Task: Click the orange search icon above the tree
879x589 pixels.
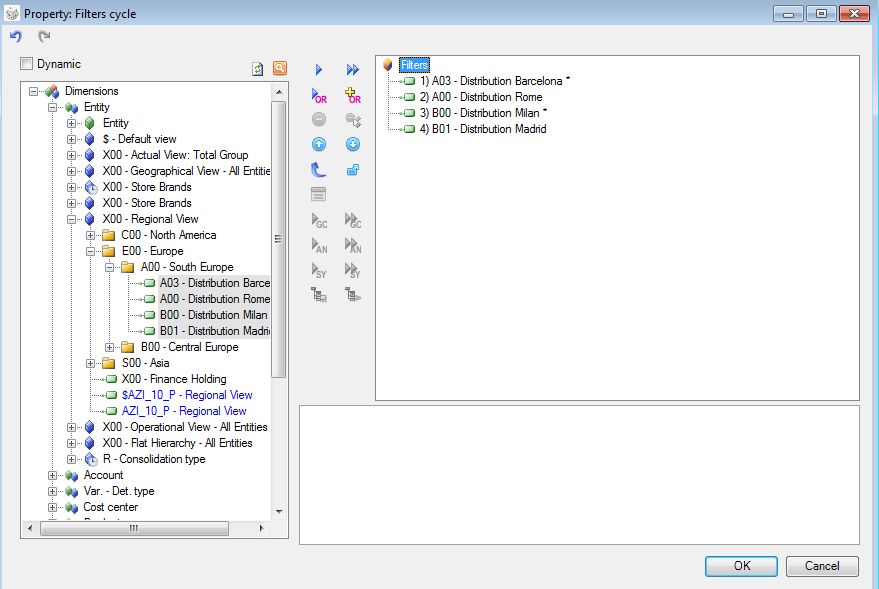Action: point(280,68)
